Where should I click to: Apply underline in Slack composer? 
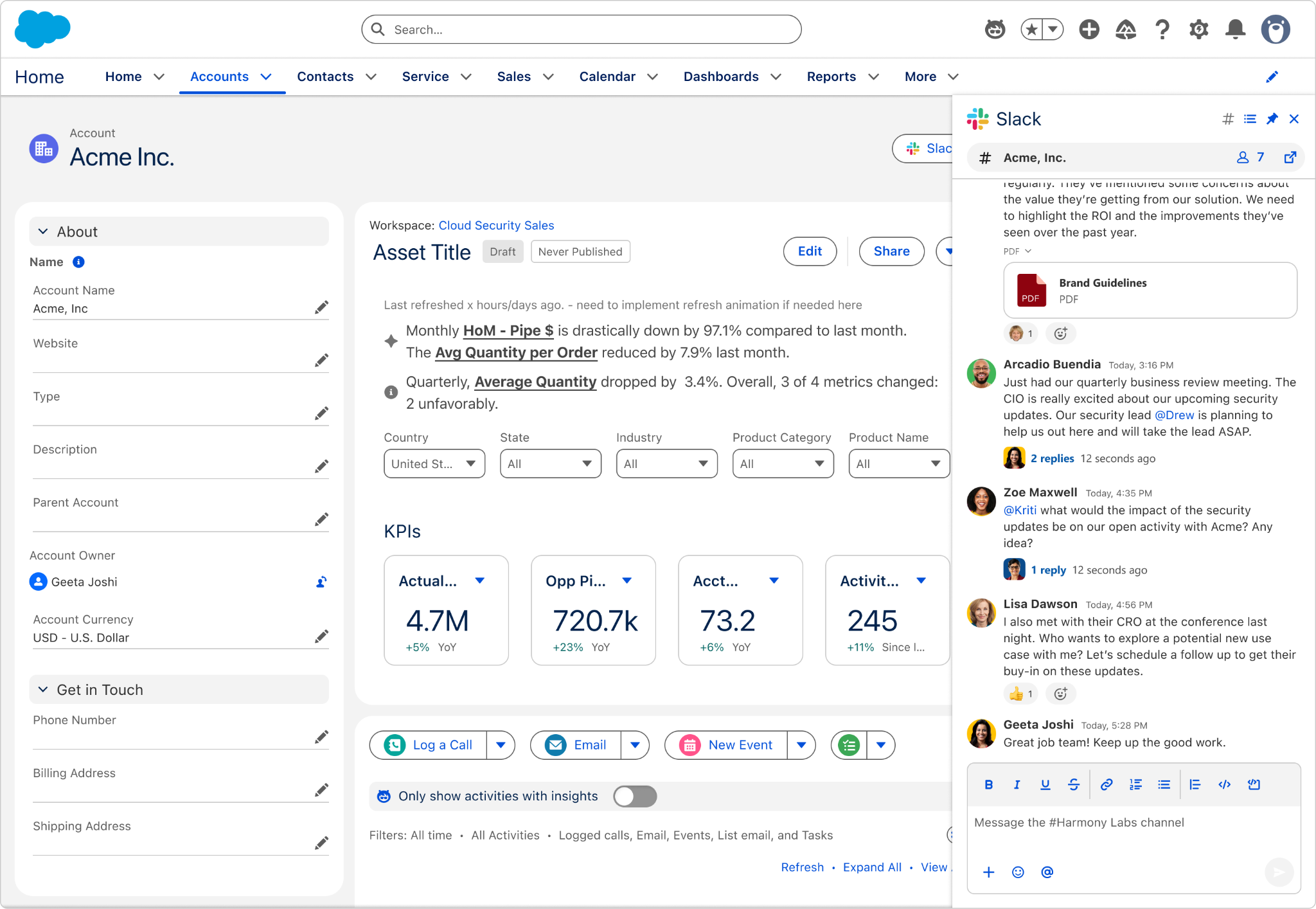[x=1045, y=784]
